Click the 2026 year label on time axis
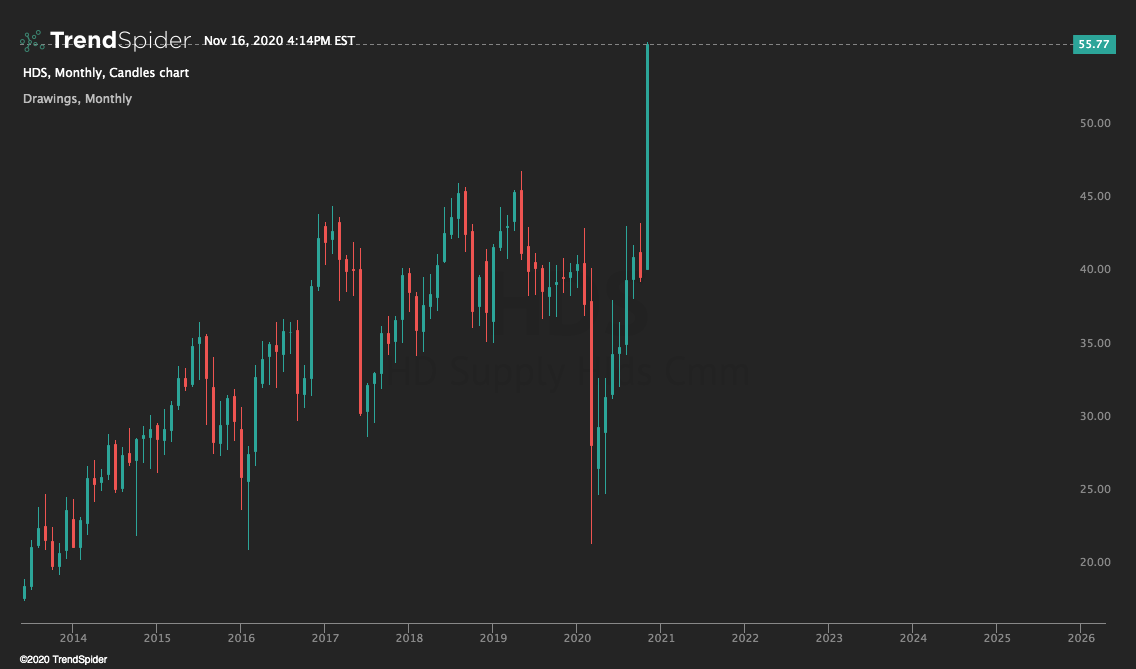 point(1082,638)
